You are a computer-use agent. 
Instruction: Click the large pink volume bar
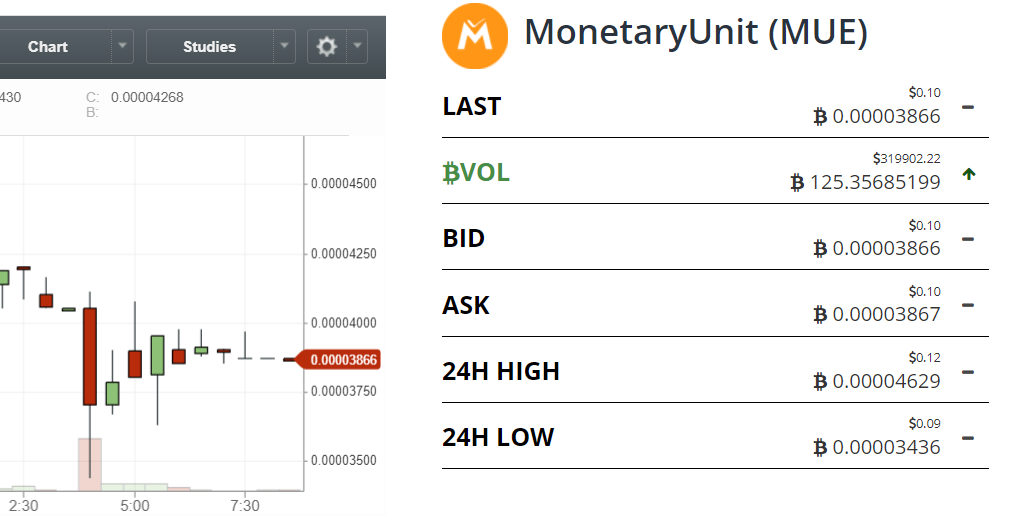click(x=90, y=464)
